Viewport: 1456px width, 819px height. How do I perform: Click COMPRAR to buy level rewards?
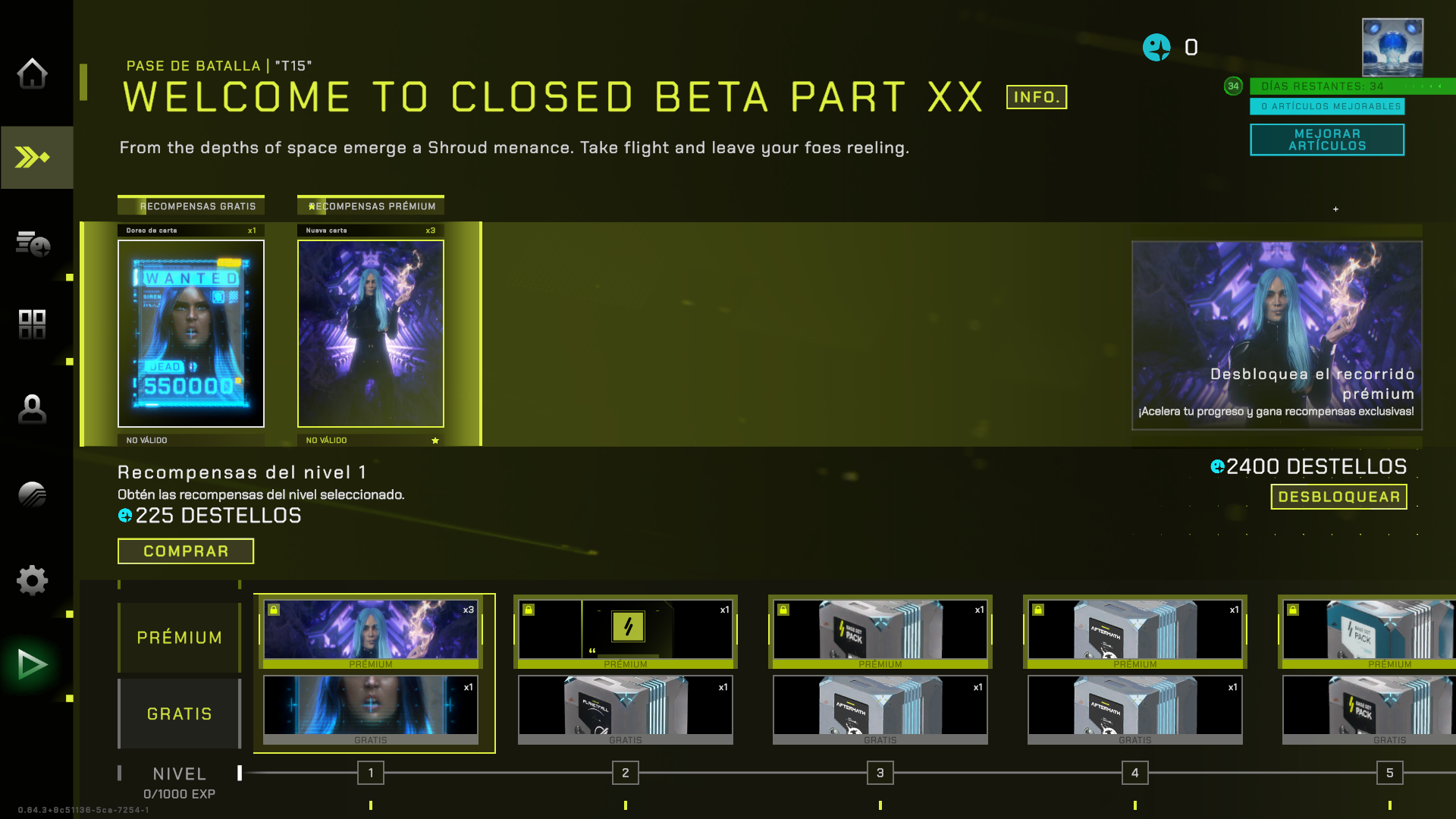[x=186, y=551]
